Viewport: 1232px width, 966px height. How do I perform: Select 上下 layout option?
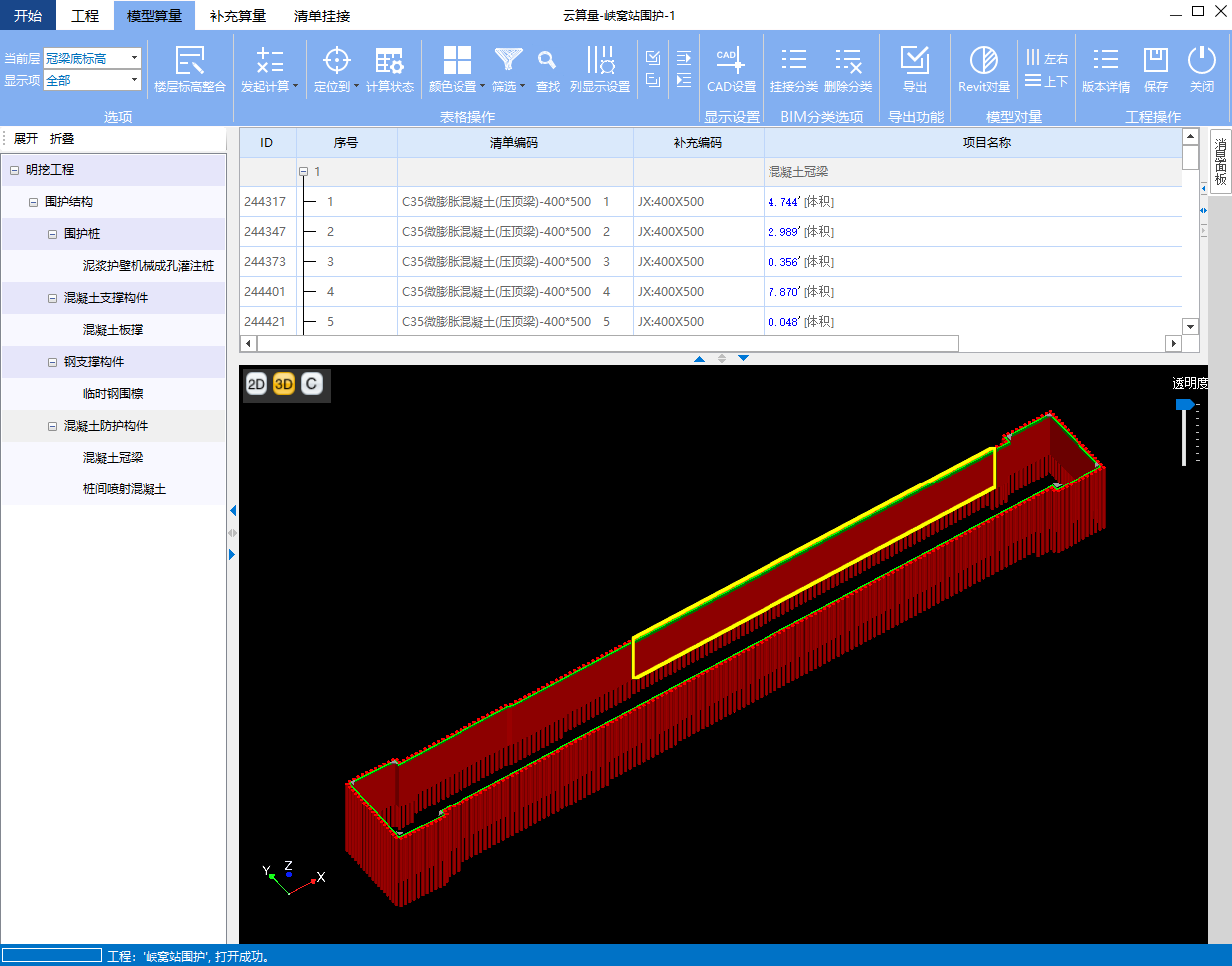pos(1047,81)
